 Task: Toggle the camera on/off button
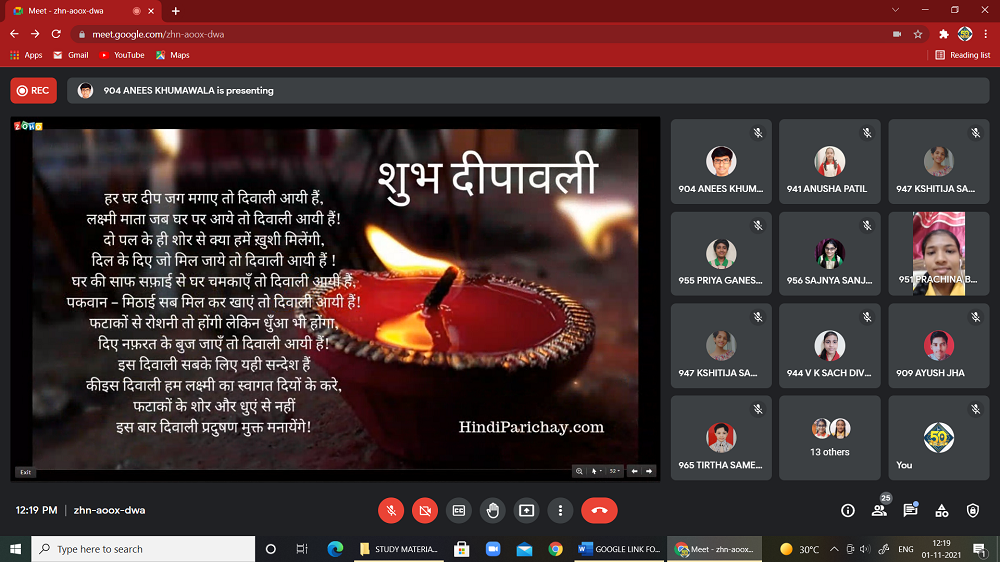tap(425, 510)
